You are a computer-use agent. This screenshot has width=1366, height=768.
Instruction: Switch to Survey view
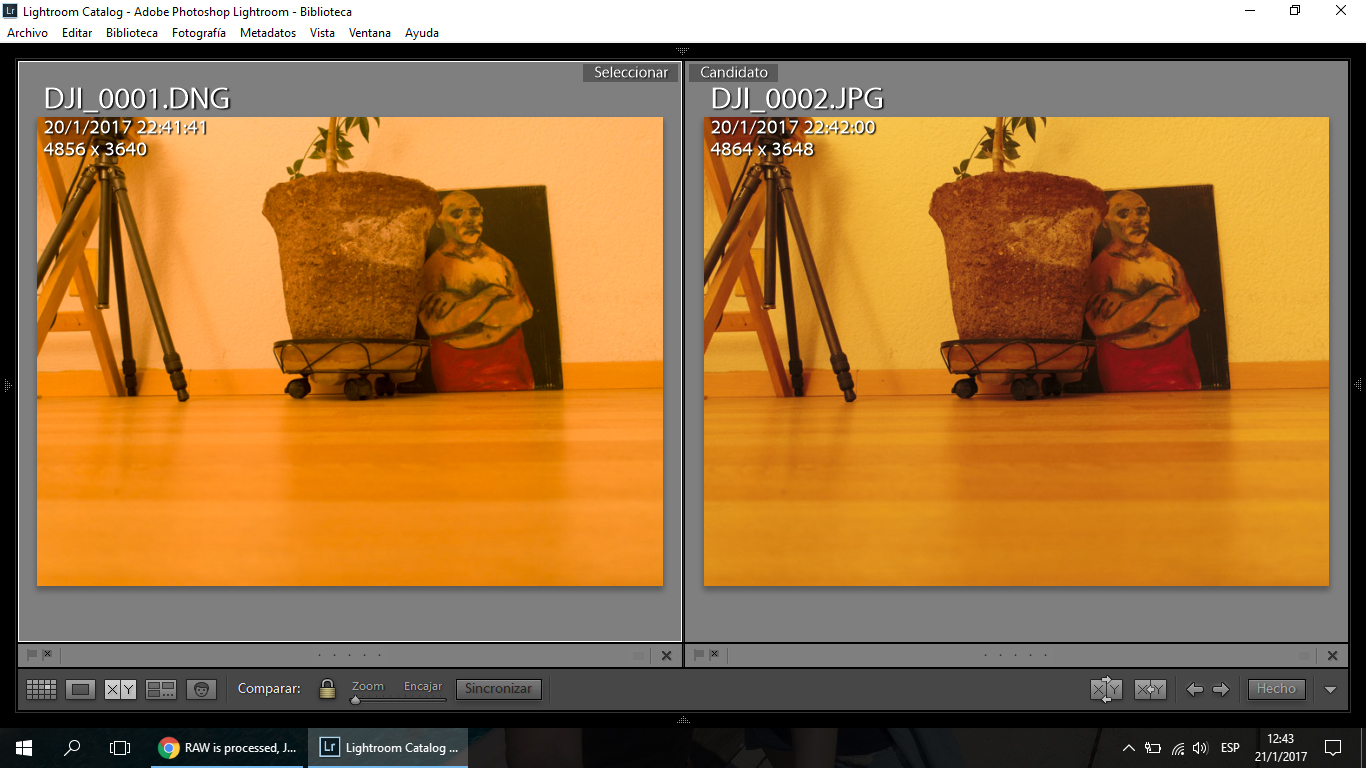[x=161, y=689]
